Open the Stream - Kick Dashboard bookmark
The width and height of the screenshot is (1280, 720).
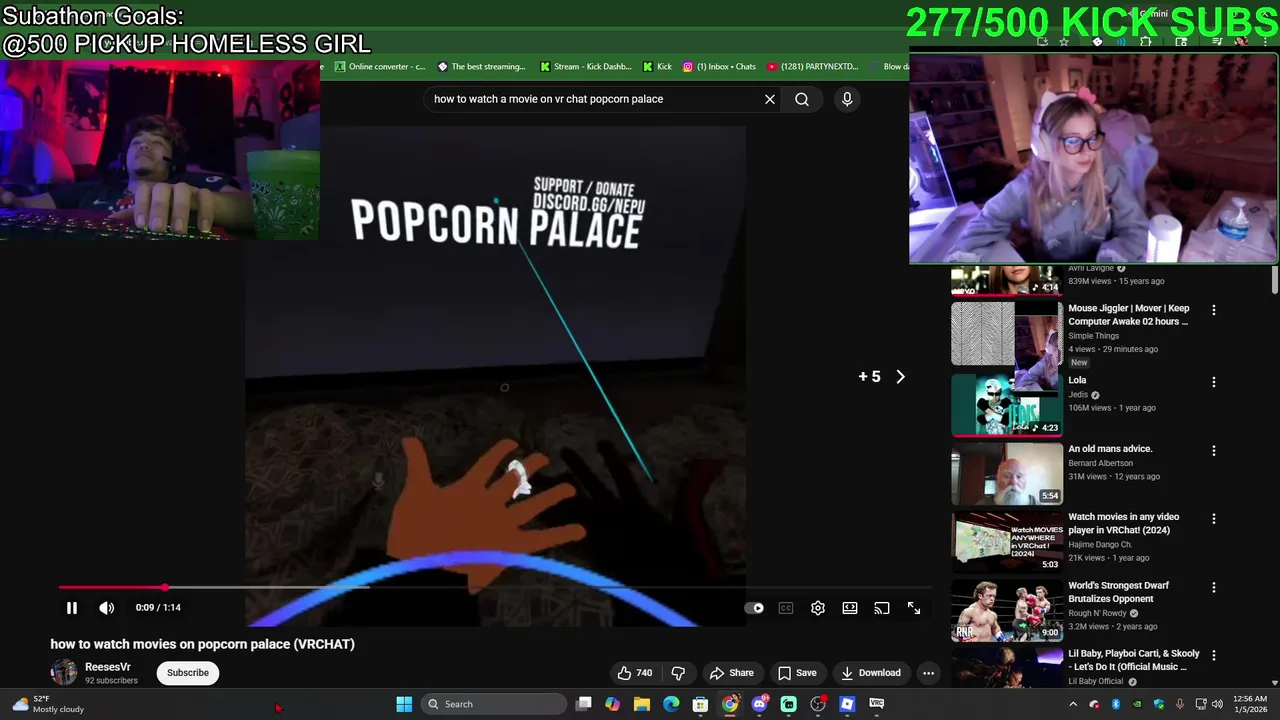[x=586, y=67]
